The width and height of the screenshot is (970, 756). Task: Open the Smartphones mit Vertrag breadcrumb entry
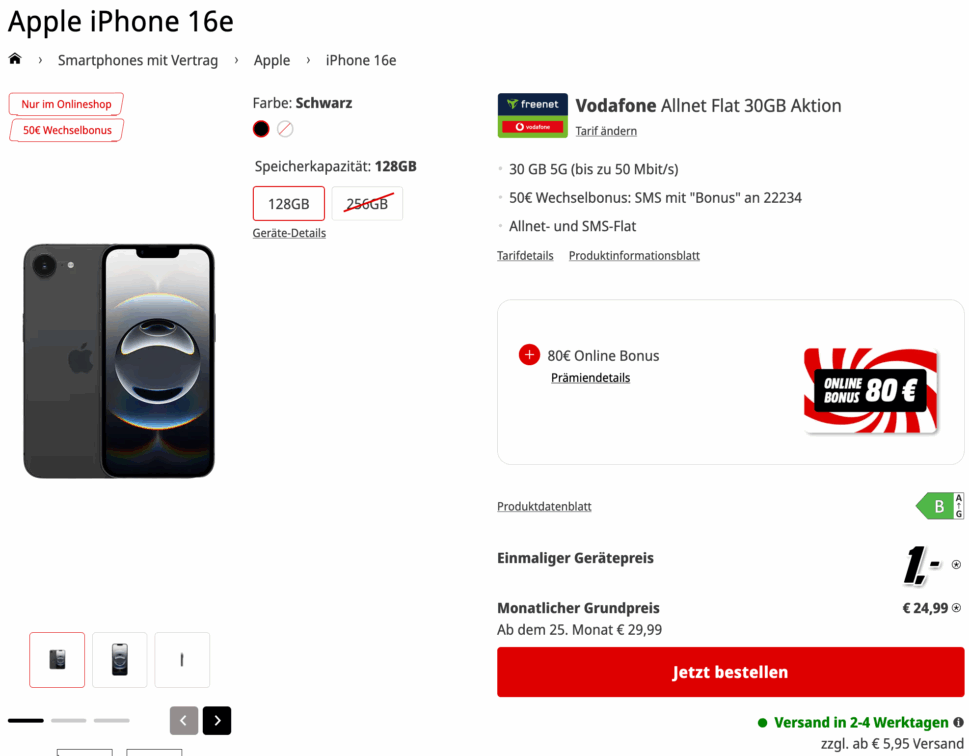[x=138, y=60]
